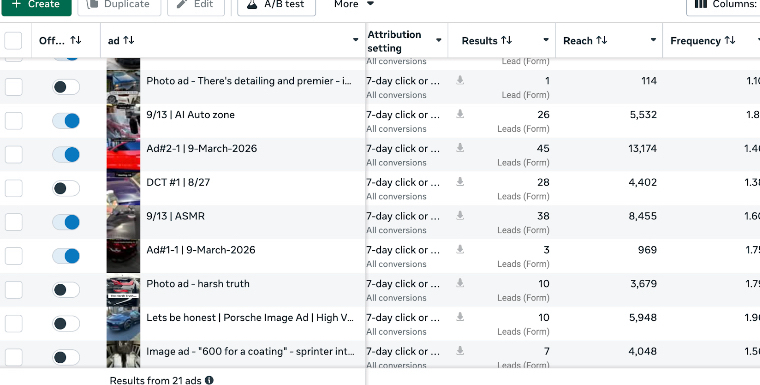Open thumbnail of DCT #1 8/27 ad
Screen dimensions: 760x385
point(124,188)
